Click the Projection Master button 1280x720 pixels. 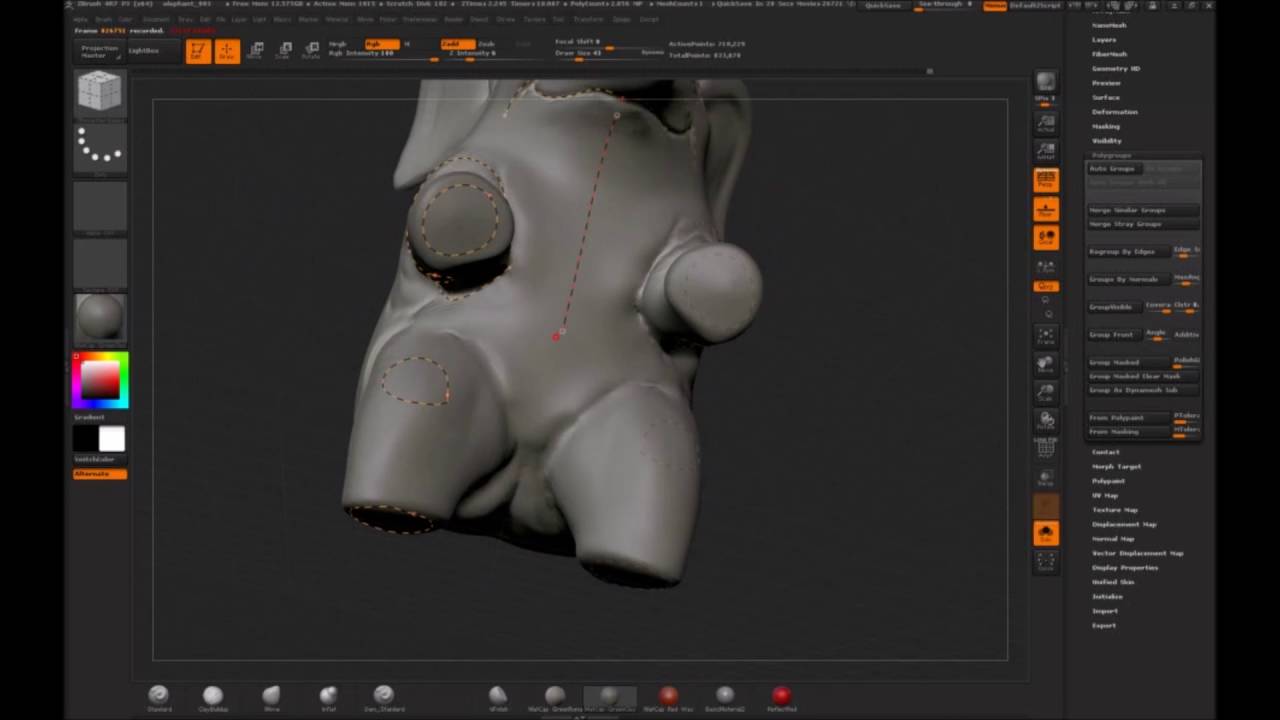(99, 51)
